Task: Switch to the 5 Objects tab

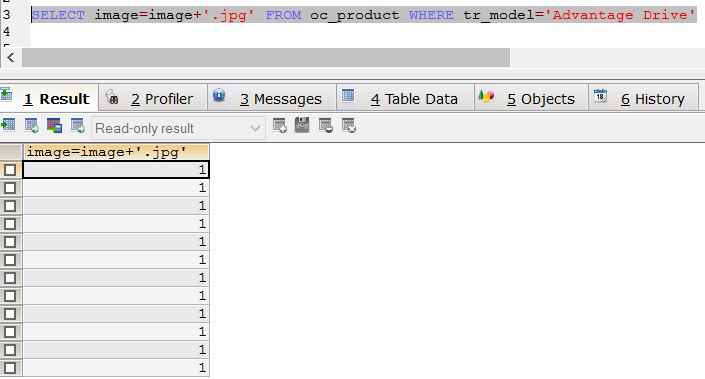Action: (x=531, y=98)
